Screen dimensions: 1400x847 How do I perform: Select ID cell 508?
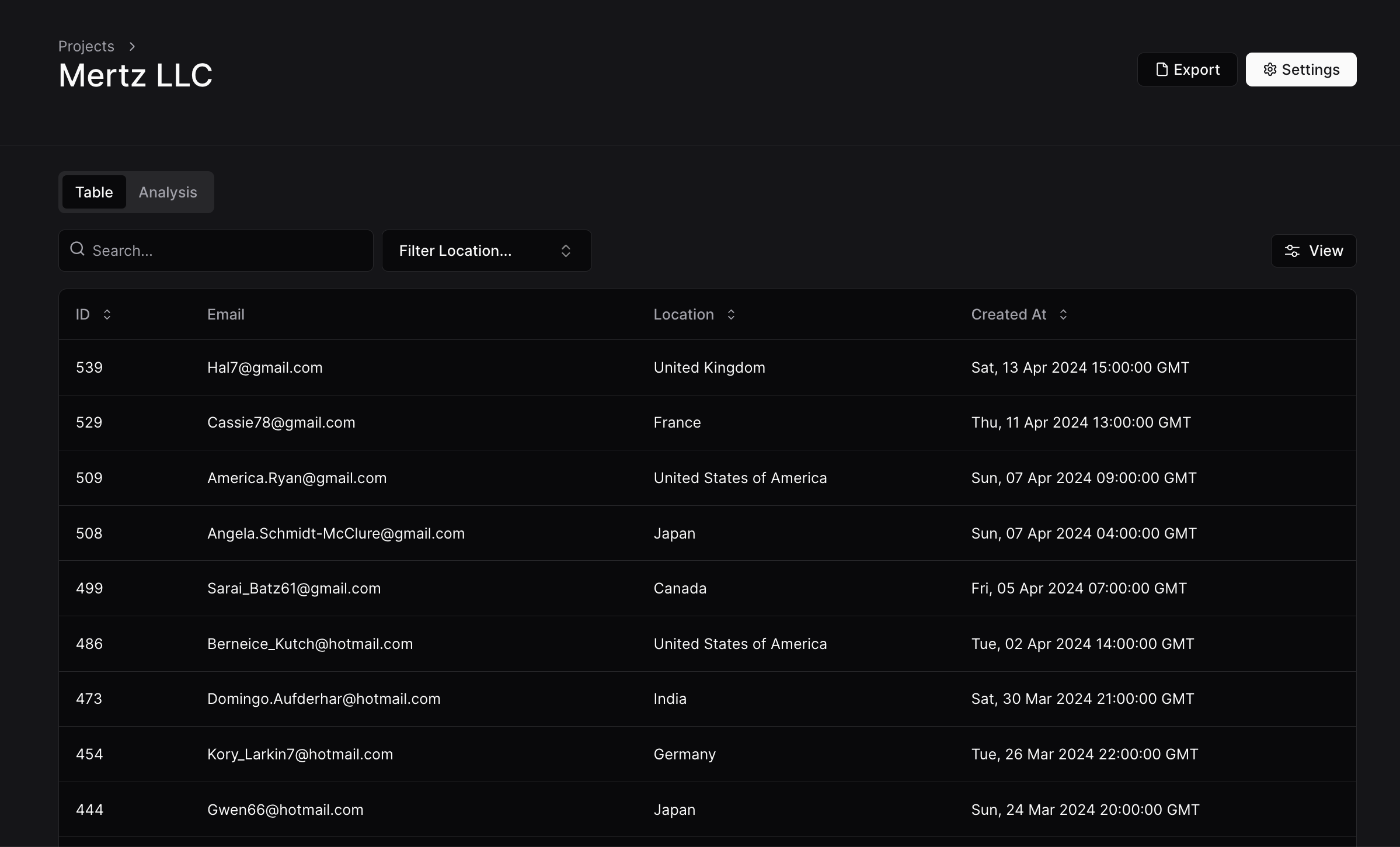tap(89, 533)
